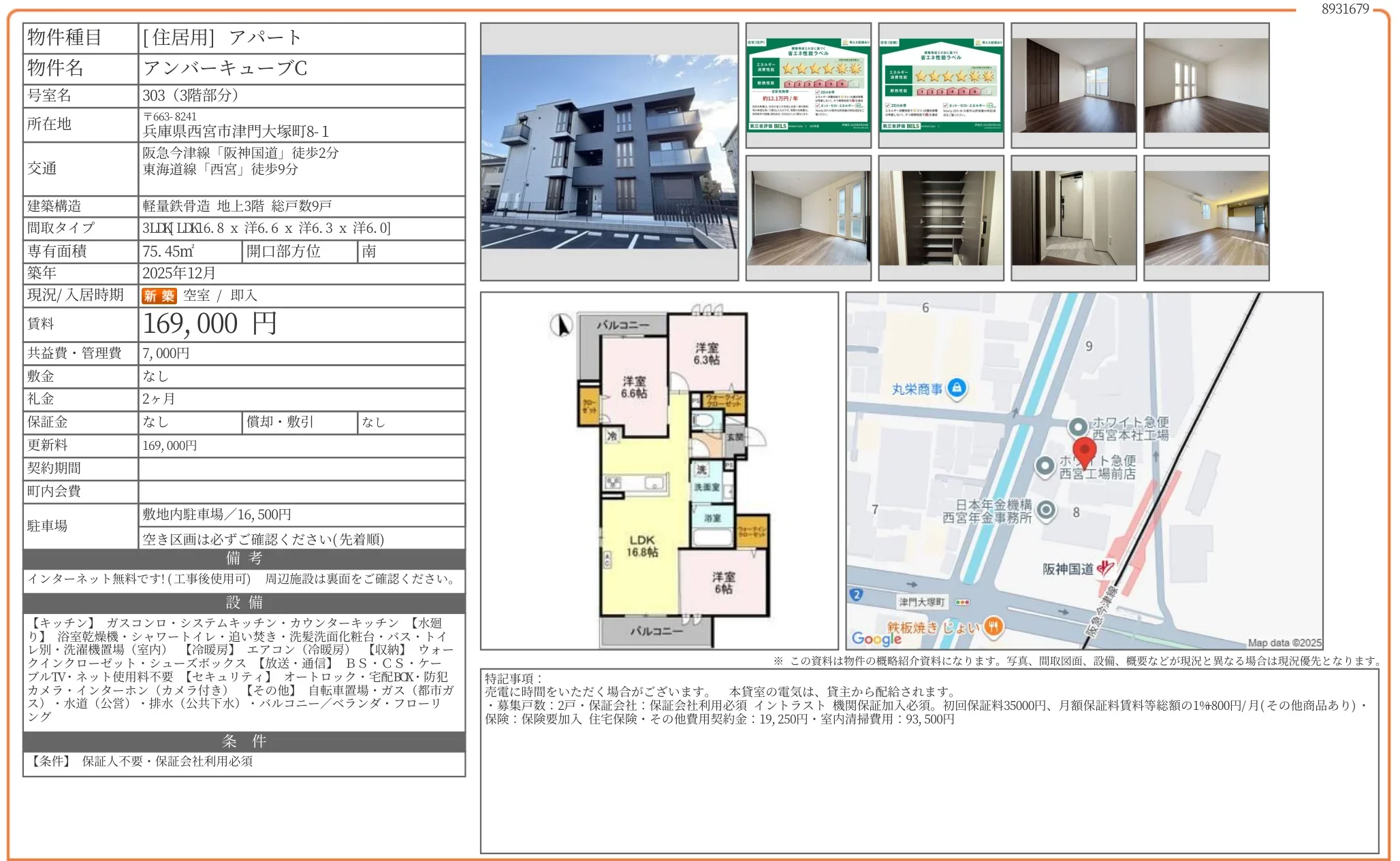Open the first BELS energy label thumbnail
This screenshot has width=1400, height=861.
[808, 85]
